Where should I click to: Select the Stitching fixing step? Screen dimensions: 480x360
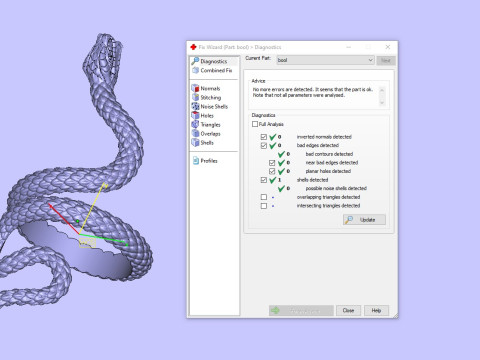(207, 97)
